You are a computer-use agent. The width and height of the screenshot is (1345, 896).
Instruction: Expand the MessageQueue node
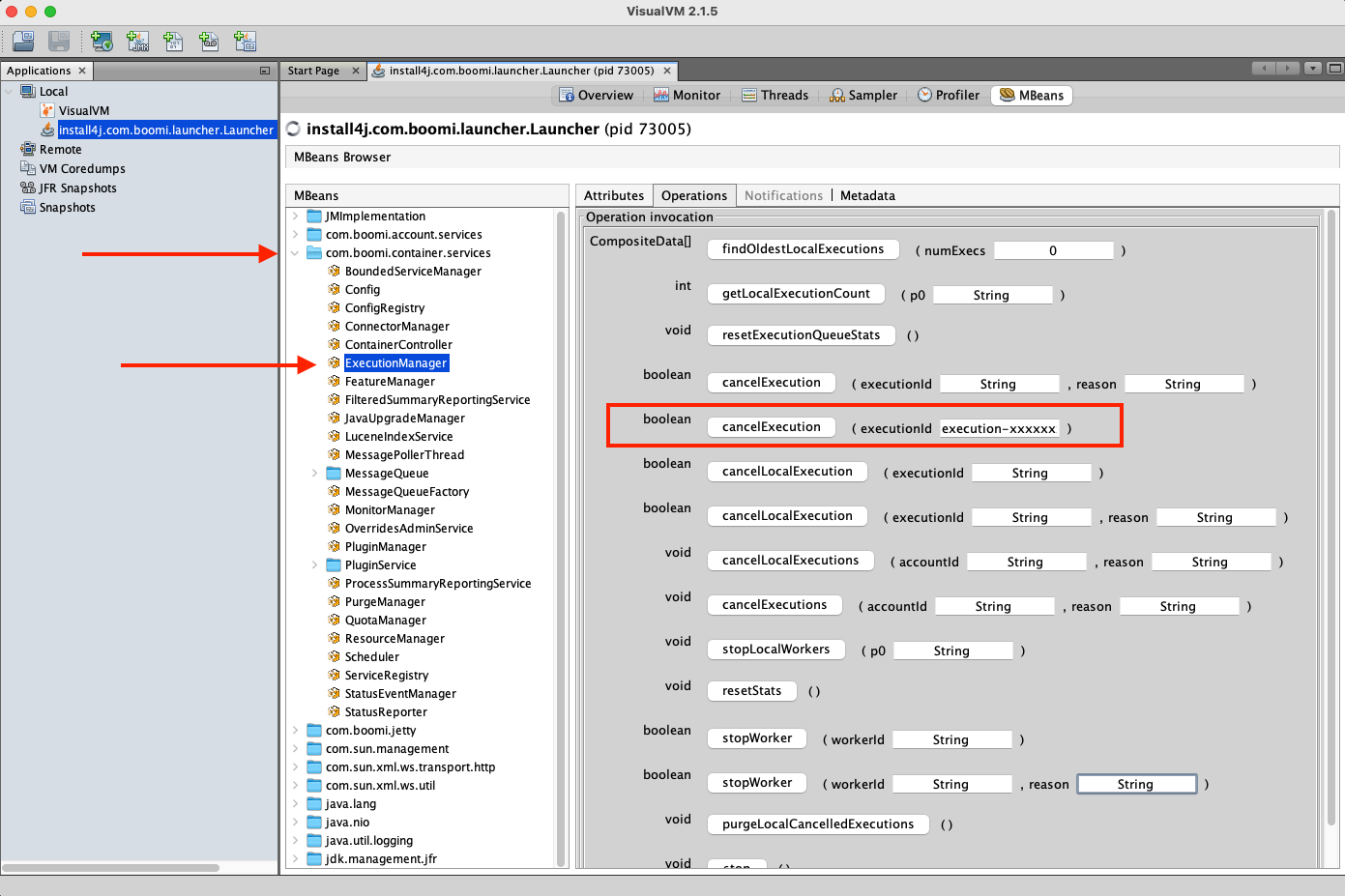click(x=312, y=473)
